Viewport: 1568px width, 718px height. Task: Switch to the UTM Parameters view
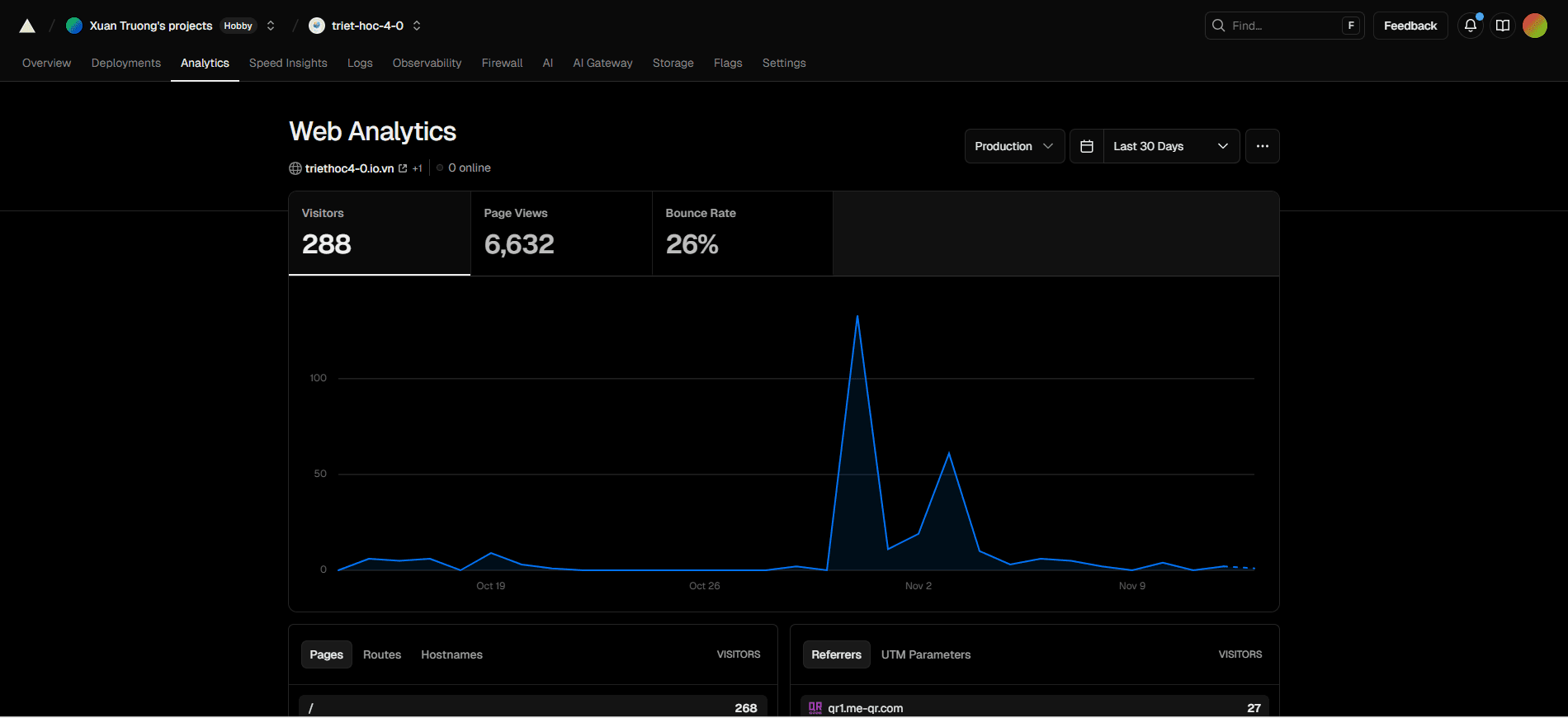[925, 654]
